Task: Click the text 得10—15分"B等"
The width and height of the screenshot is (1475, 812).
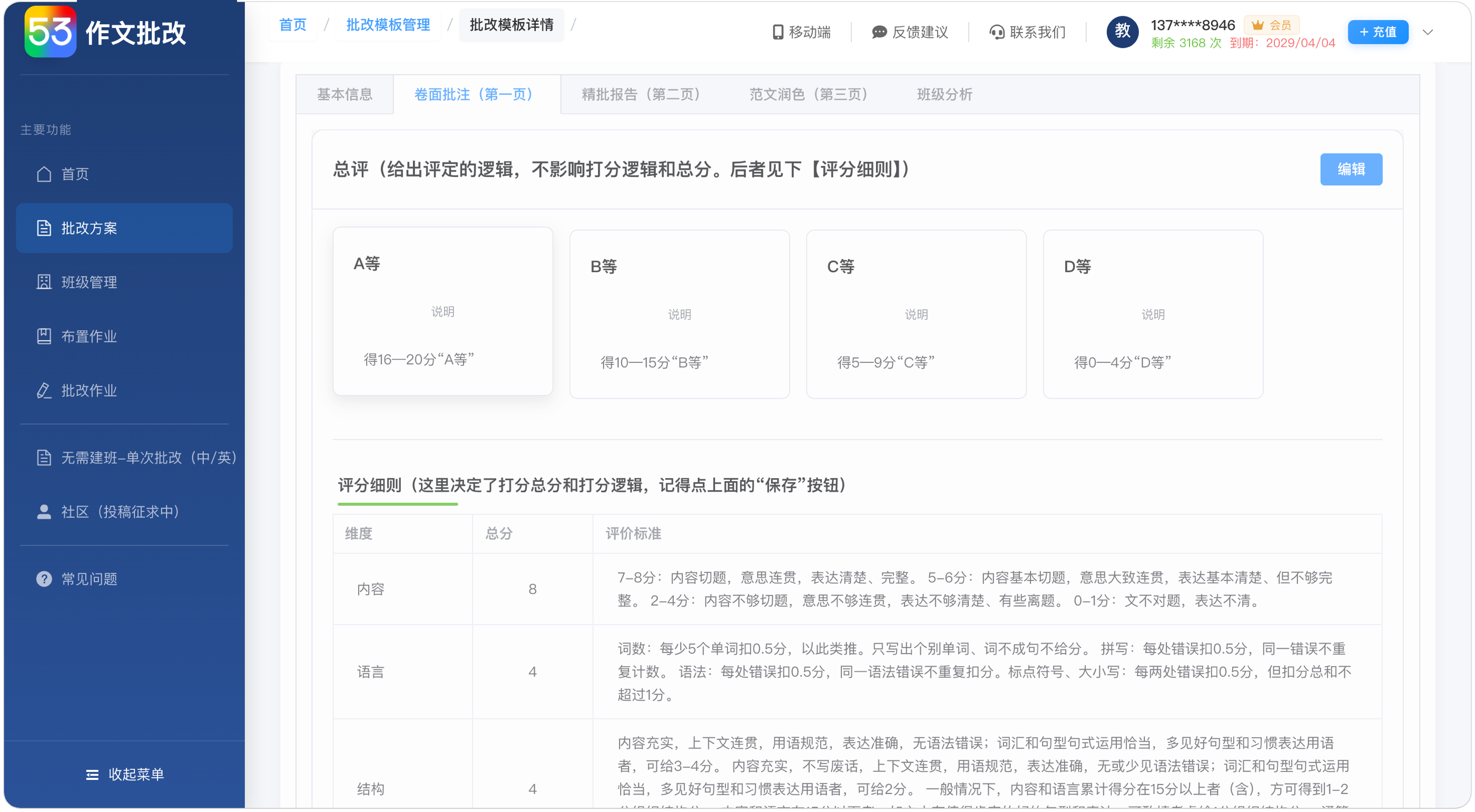Action: (x=654, y=362)
